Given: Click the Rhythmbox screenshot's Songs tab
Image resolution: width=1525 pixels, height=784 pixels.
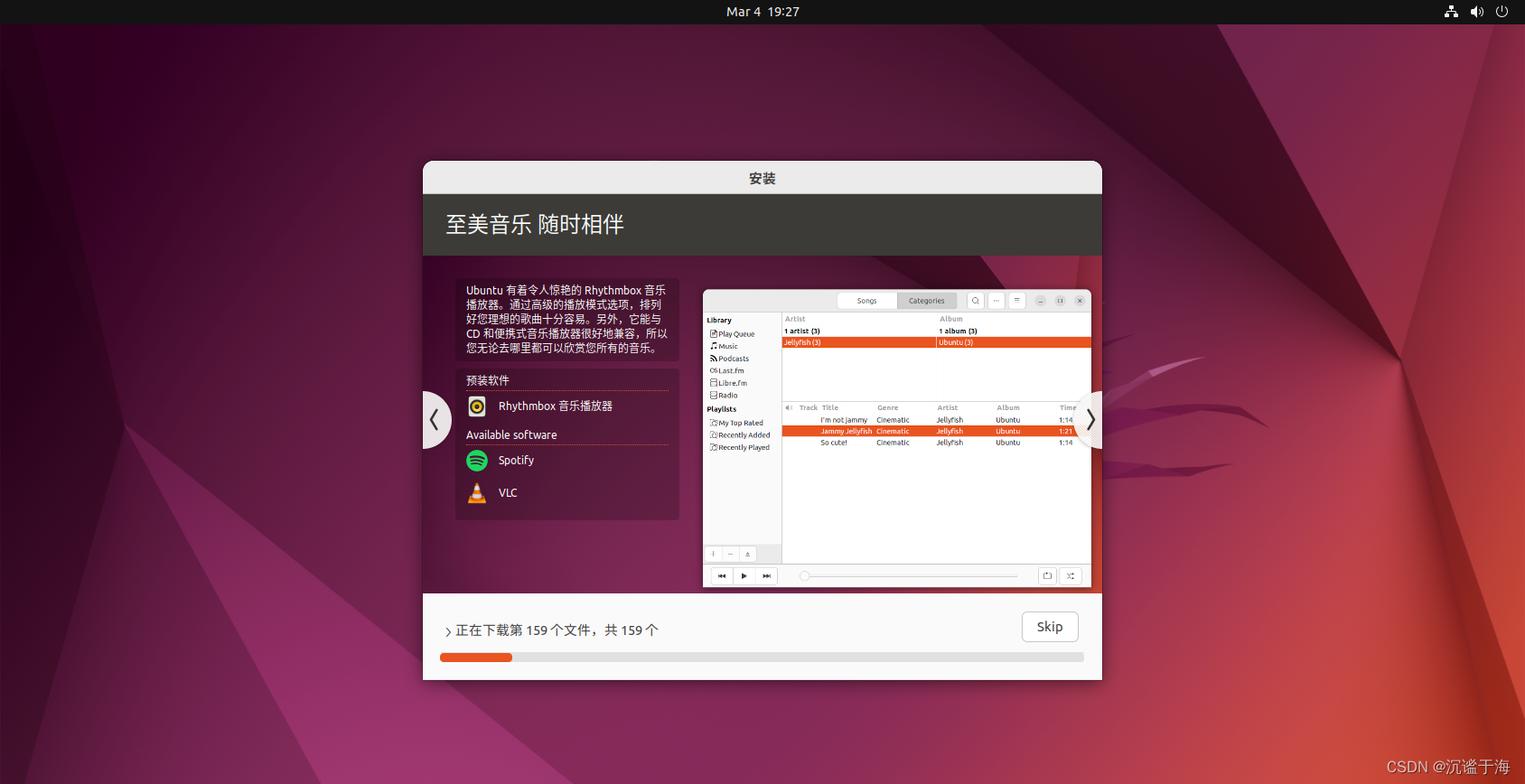Looking at the screenshot, I should pyautogui.click(x=867, y=301).
